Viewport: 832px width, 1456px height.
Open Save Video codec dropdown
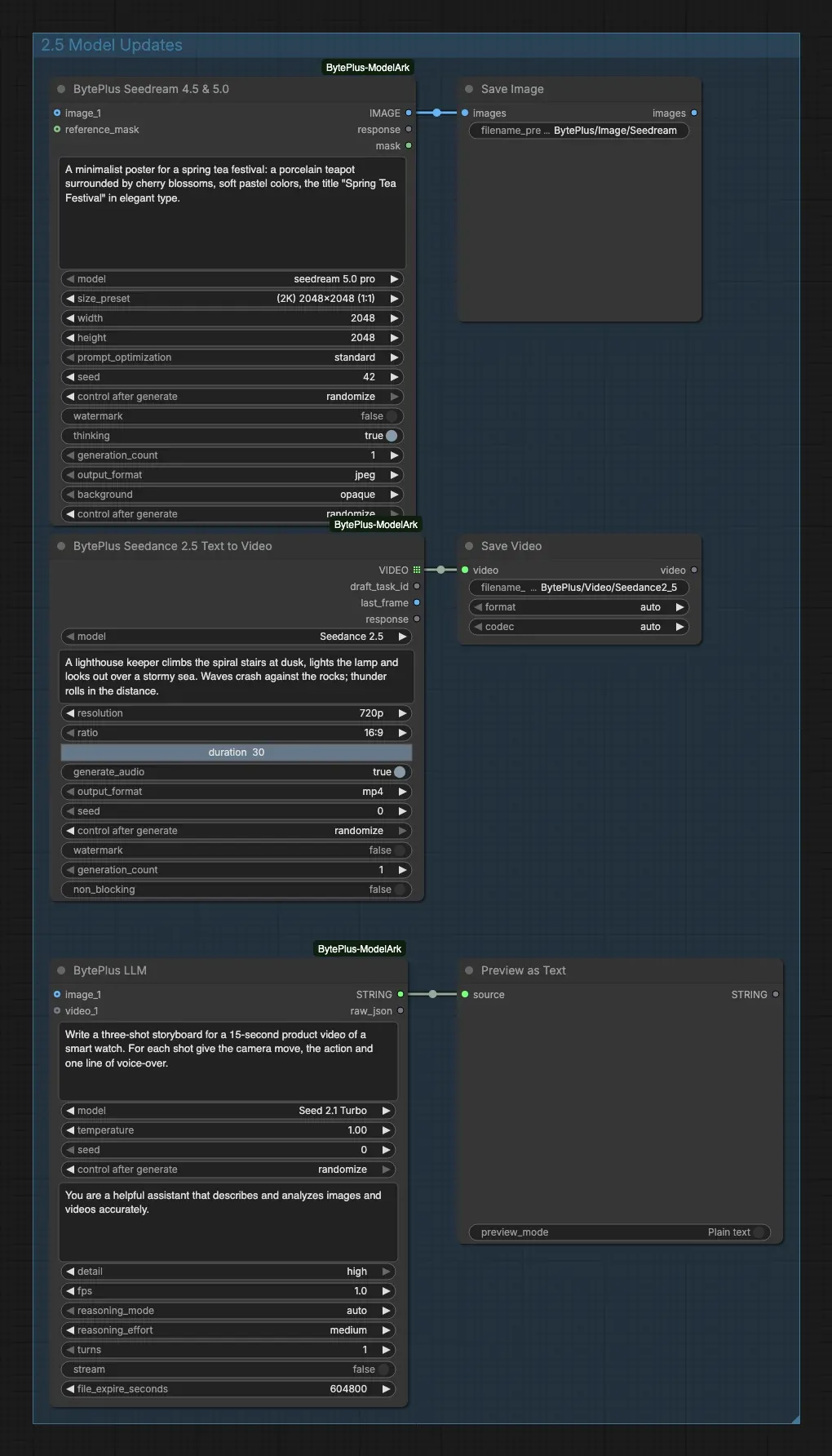579,627
